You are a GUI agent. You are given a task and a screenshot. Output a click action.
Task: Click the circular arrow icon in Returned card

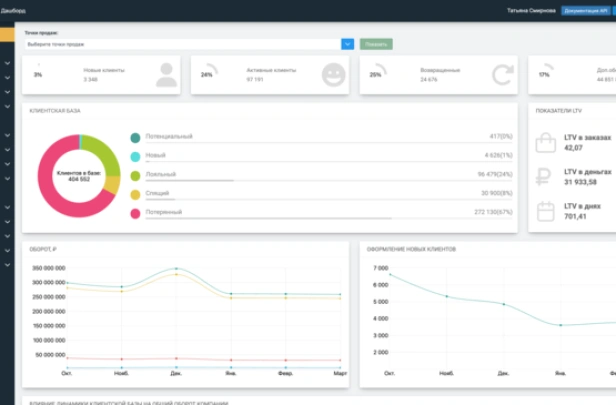click(502, 75)
